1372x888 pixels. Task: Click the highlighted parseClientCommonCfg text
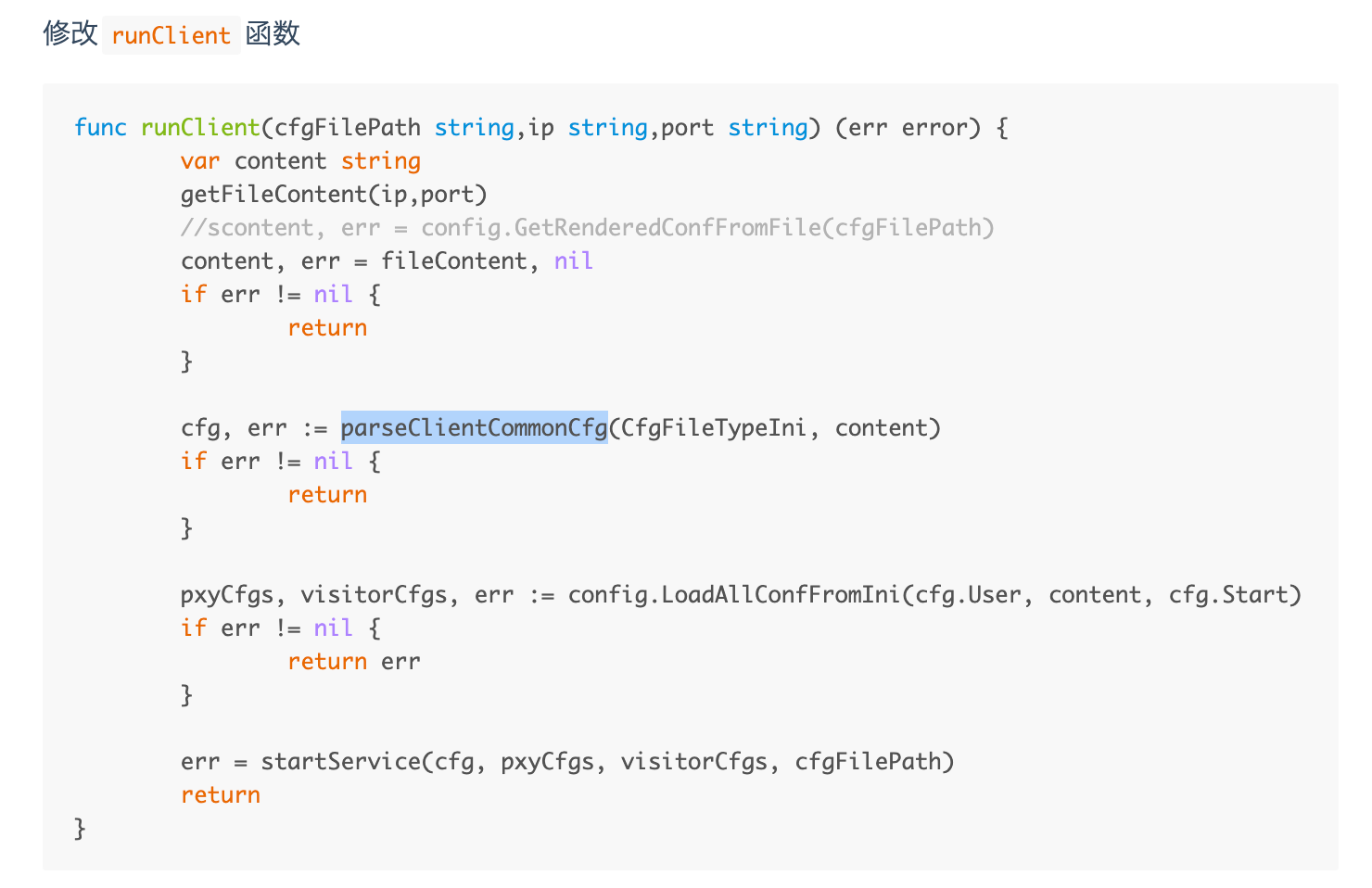point(474,427)
